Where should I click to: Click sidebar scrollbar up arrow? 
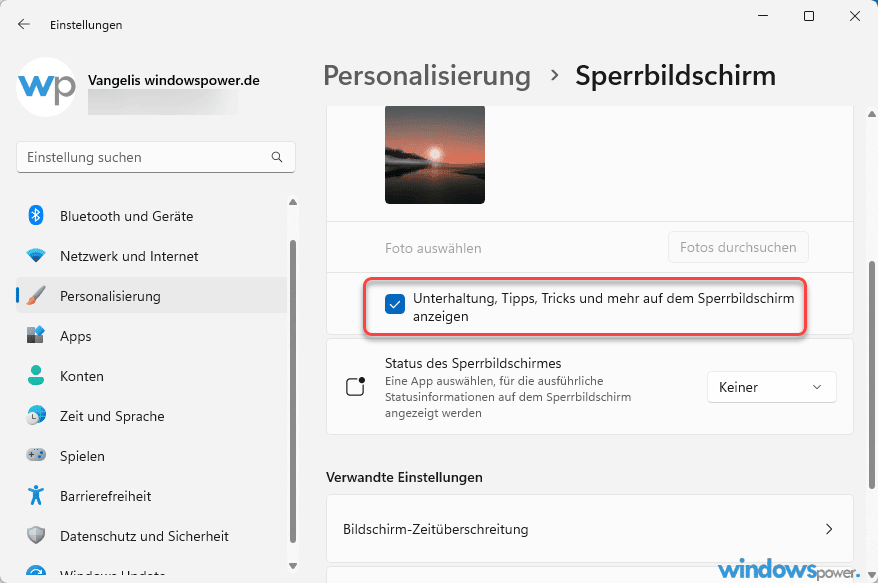tap(292, 202)
